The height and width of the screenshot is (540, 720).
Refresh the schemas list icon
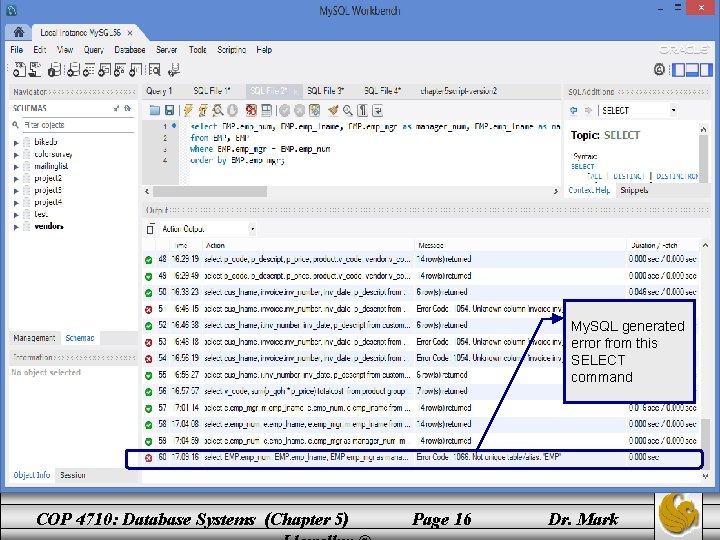coord(128,108)
